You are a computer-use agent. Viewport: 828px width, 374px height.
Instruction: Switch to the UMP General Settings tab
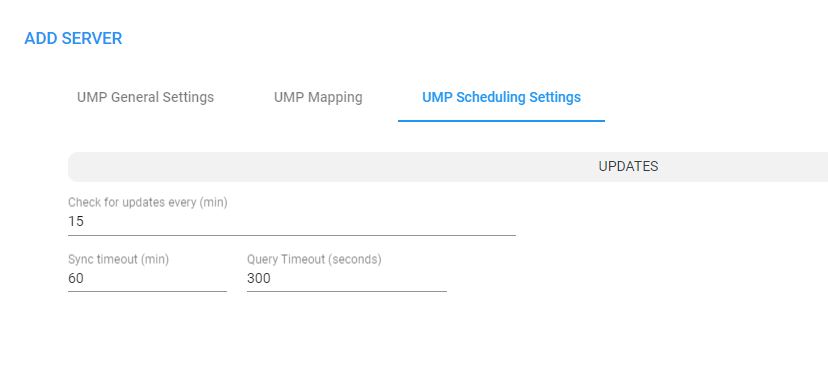coord(145,97)
